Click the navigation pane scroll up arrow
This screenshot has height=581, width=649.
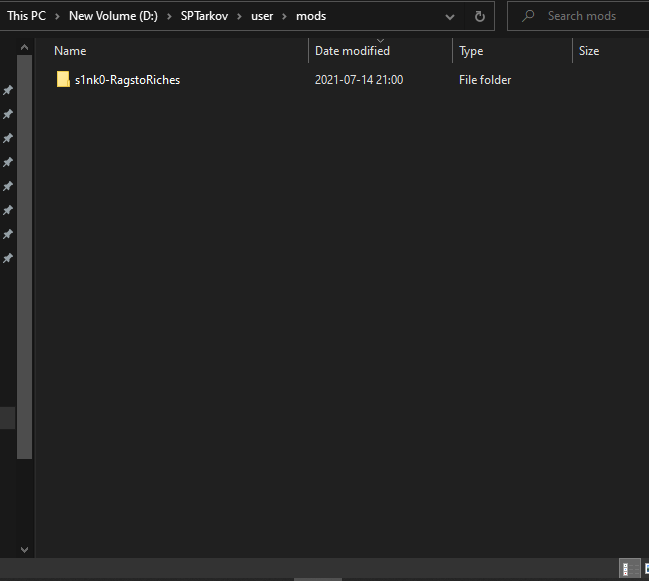pos(24,47)
